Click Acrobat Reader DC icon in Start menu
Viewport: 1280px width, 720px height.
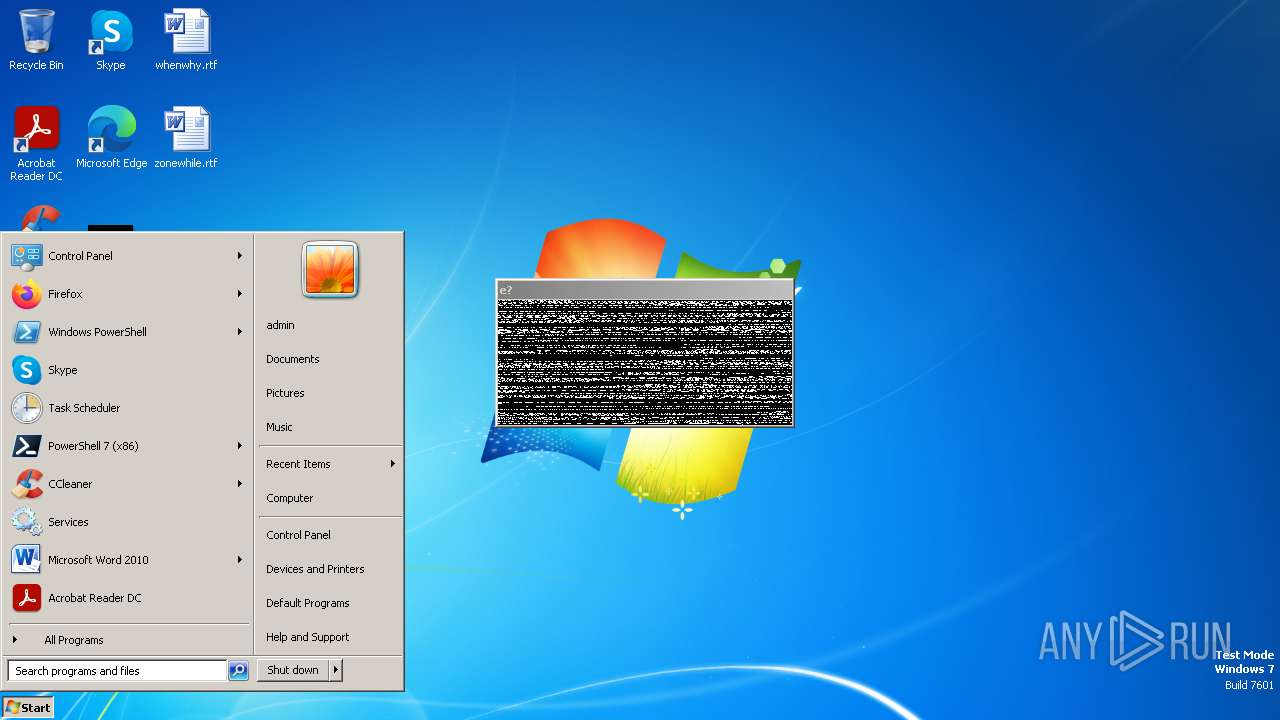pos(27,598)
